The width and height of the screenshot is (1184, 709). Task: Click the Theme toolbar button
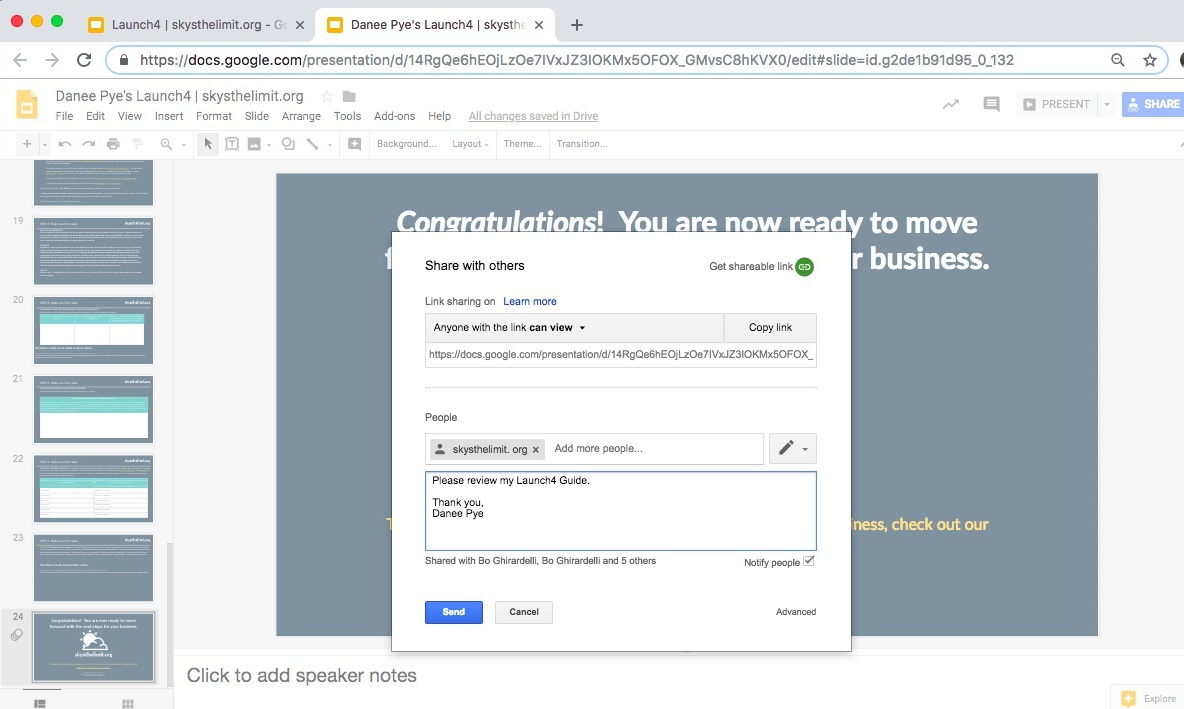(x=522, y=143)
